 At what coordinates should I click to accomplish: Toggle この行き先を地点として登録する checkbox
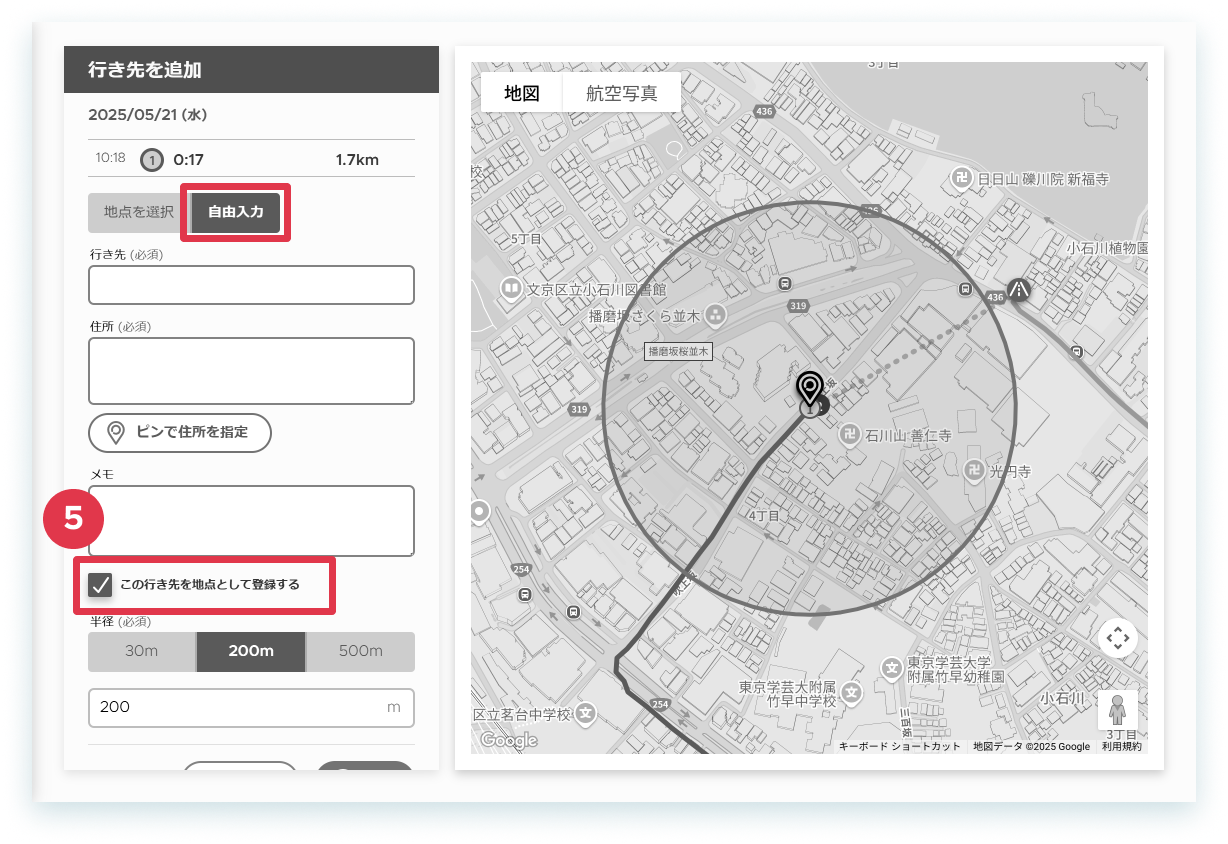pos(100,585)
